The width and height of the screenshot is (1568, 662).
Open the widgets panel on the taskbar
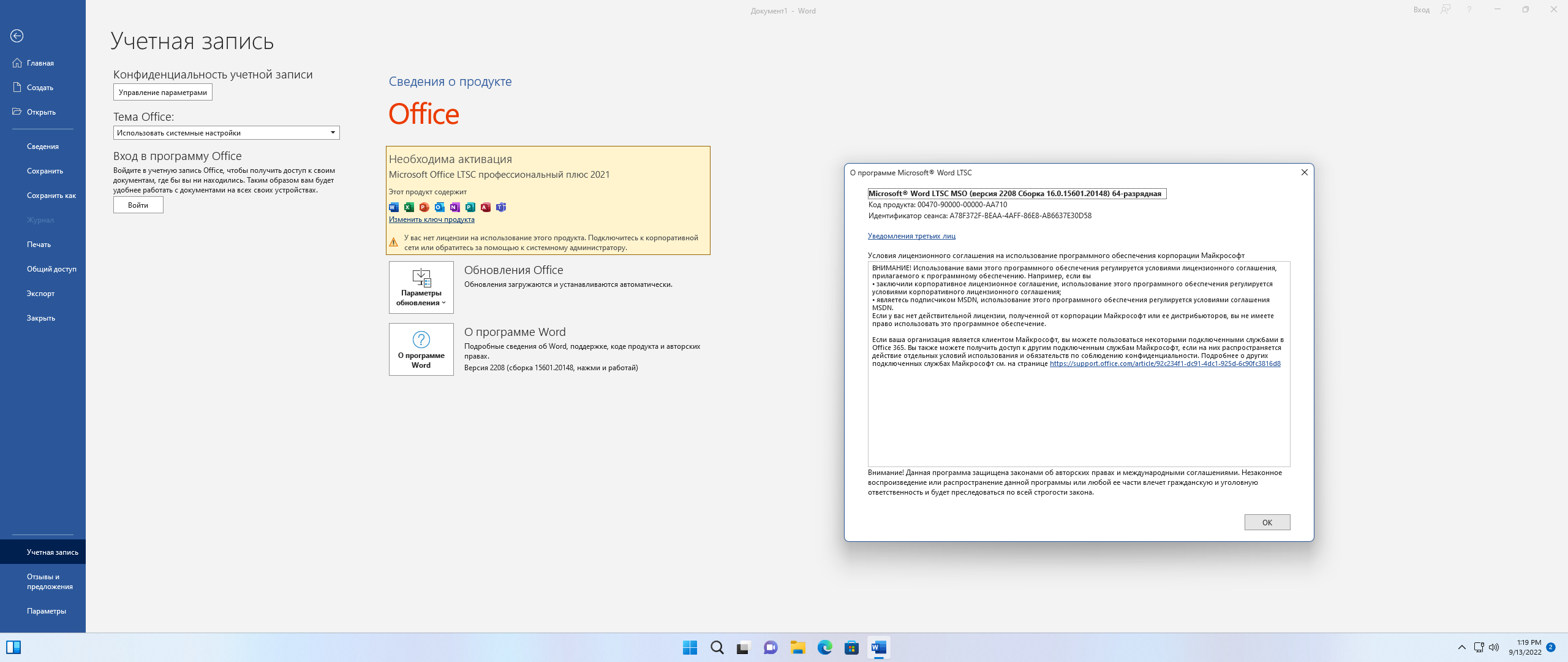click(13, 647)
